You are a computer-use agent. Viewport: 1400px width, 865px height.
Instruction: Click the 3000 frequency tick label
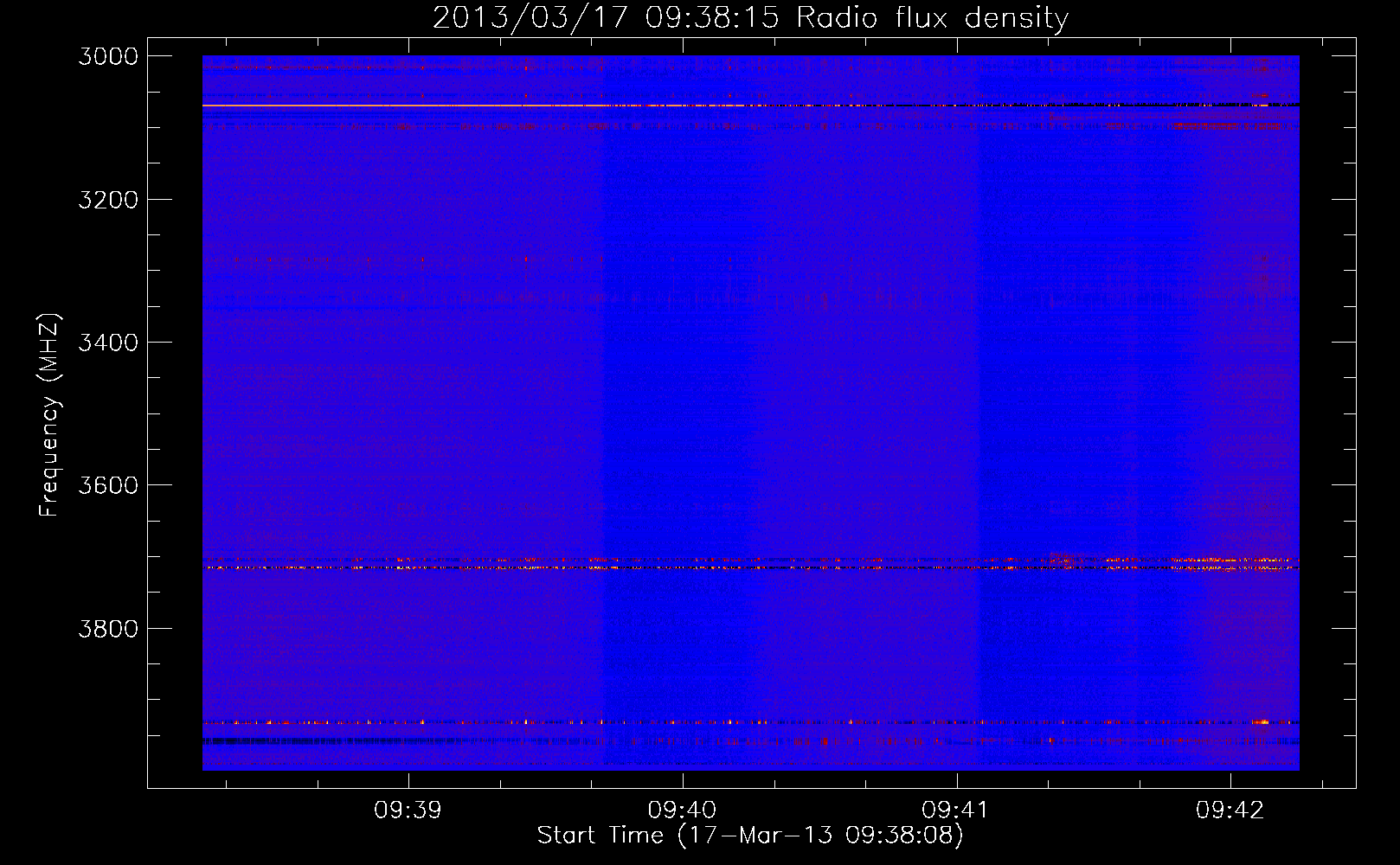(108, 56)
